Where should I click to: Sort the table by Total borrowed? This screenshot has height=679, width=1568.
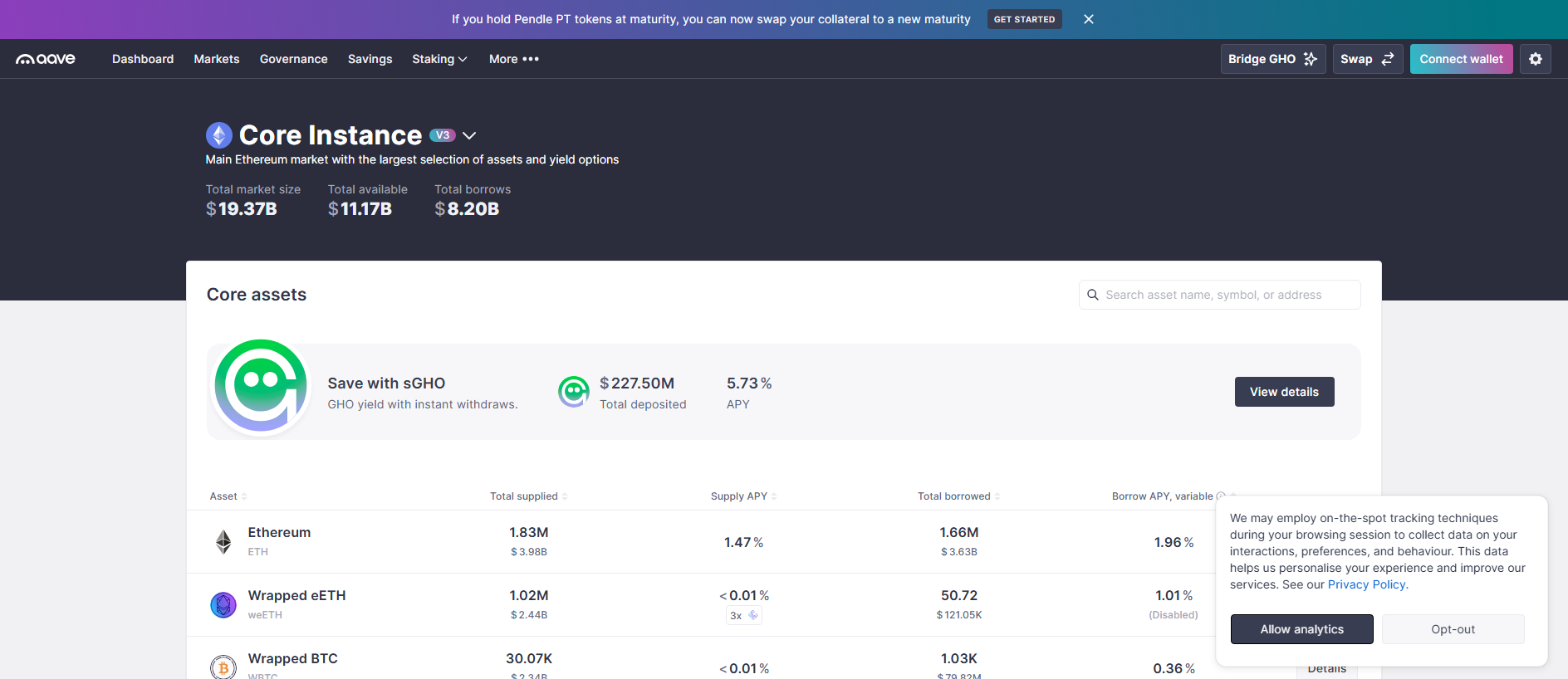[958, 496]
